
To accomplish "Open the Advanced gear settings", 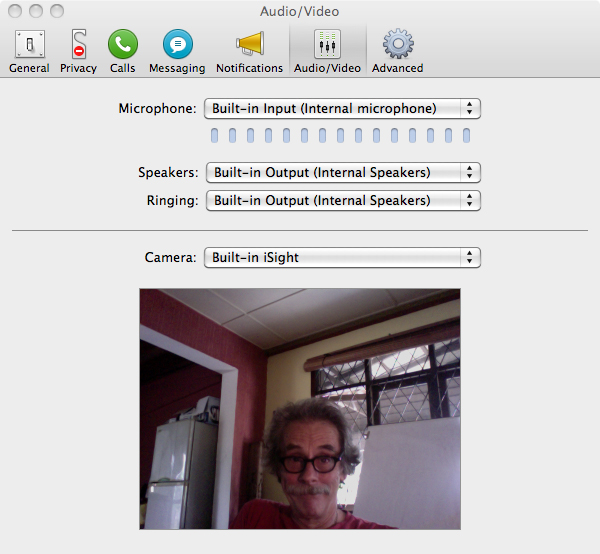I will click(x=397, y=51).
